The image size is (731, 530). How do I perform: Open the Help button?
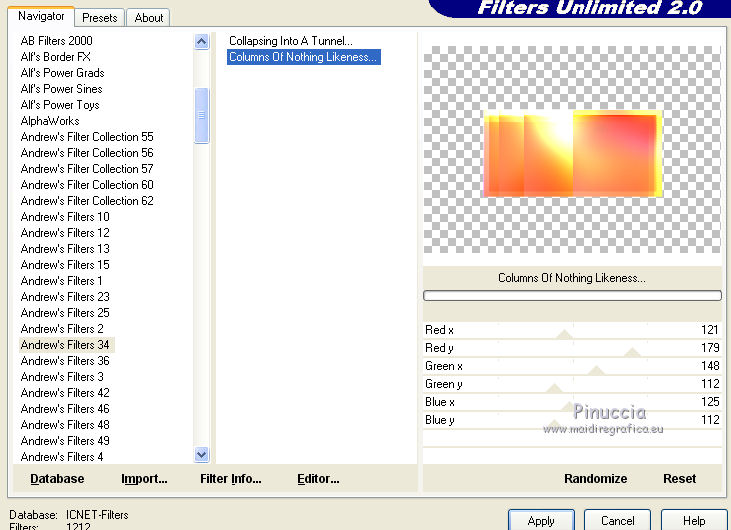(x=694, y=520)
